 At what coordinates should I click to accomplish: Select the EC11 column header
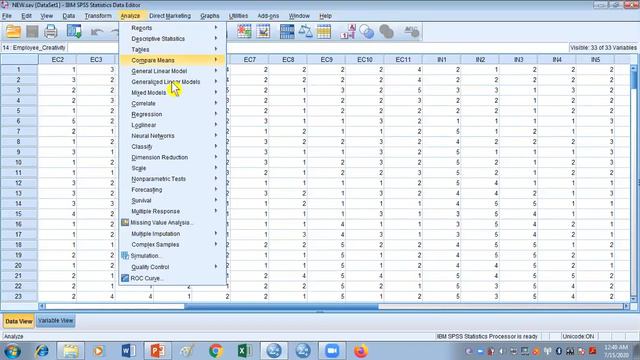tap(403, 60)
